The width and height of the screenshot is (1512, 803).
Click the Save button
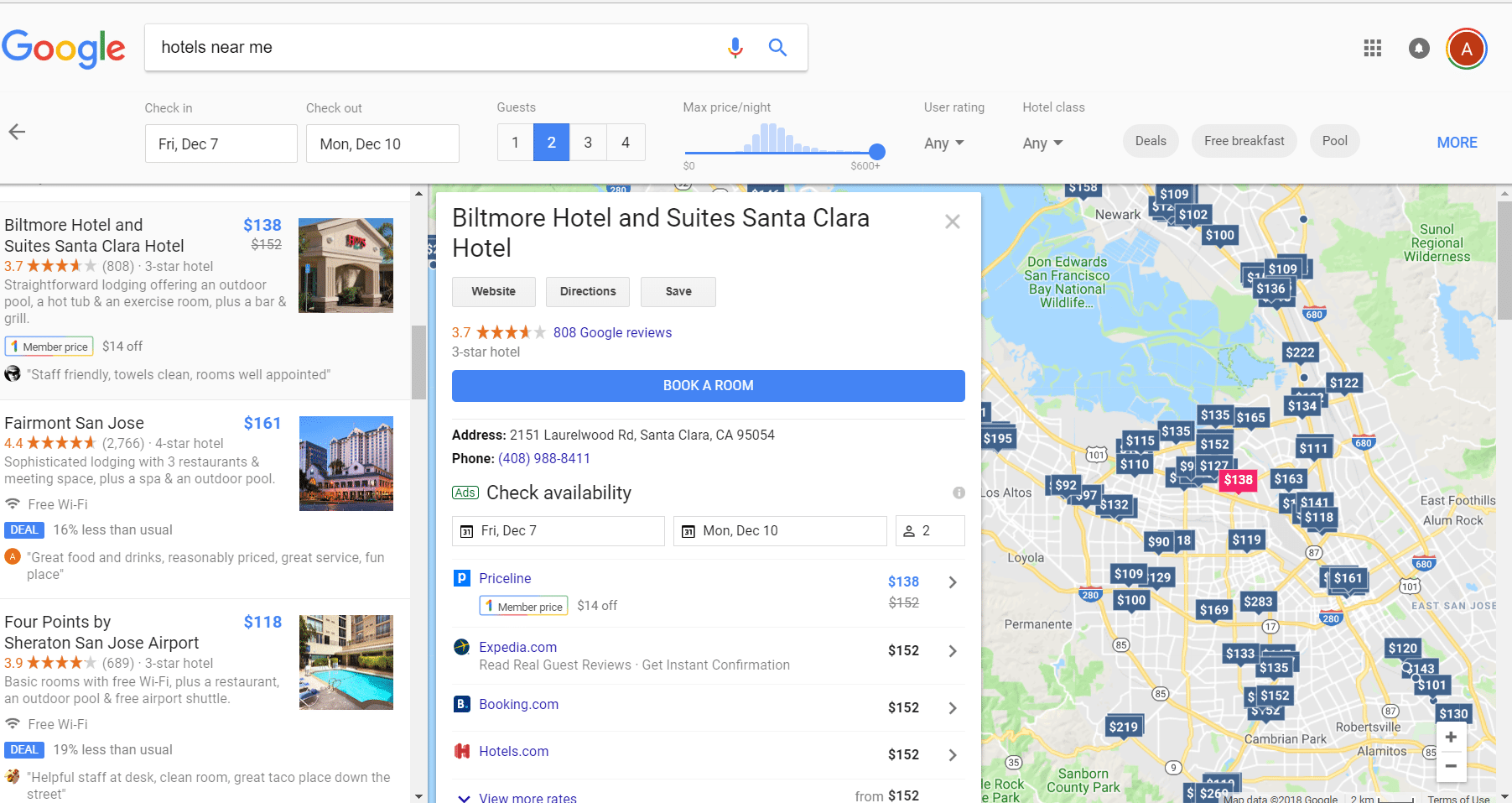[x=678, y=291]
